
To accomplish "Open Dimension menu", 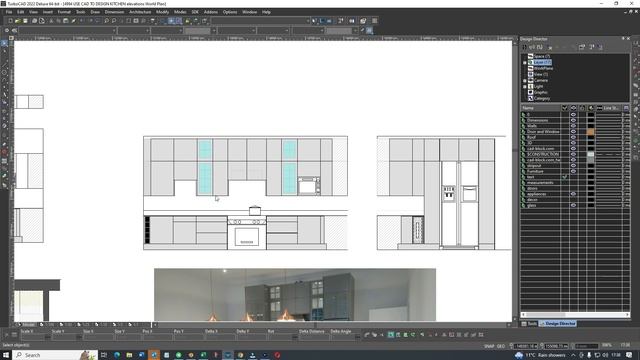I will pos(114,12).
